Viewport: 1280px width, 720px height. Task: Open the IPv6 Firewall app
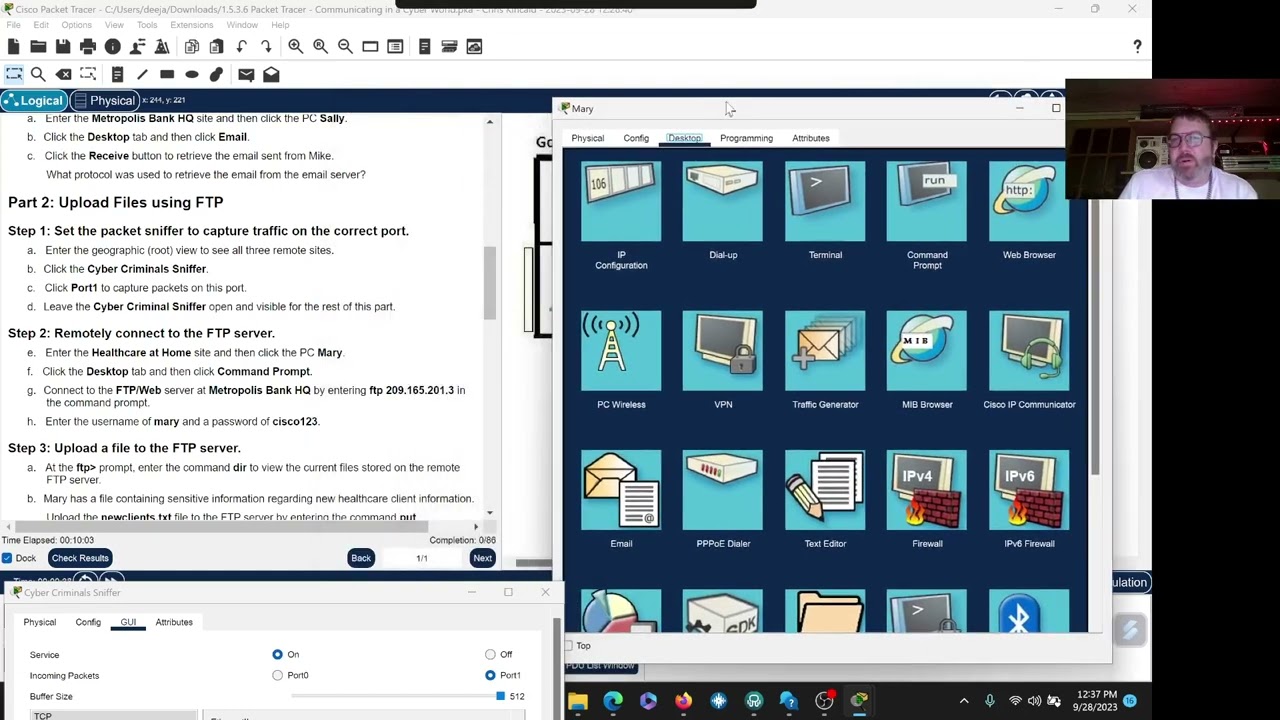[x=1029, y=490]
